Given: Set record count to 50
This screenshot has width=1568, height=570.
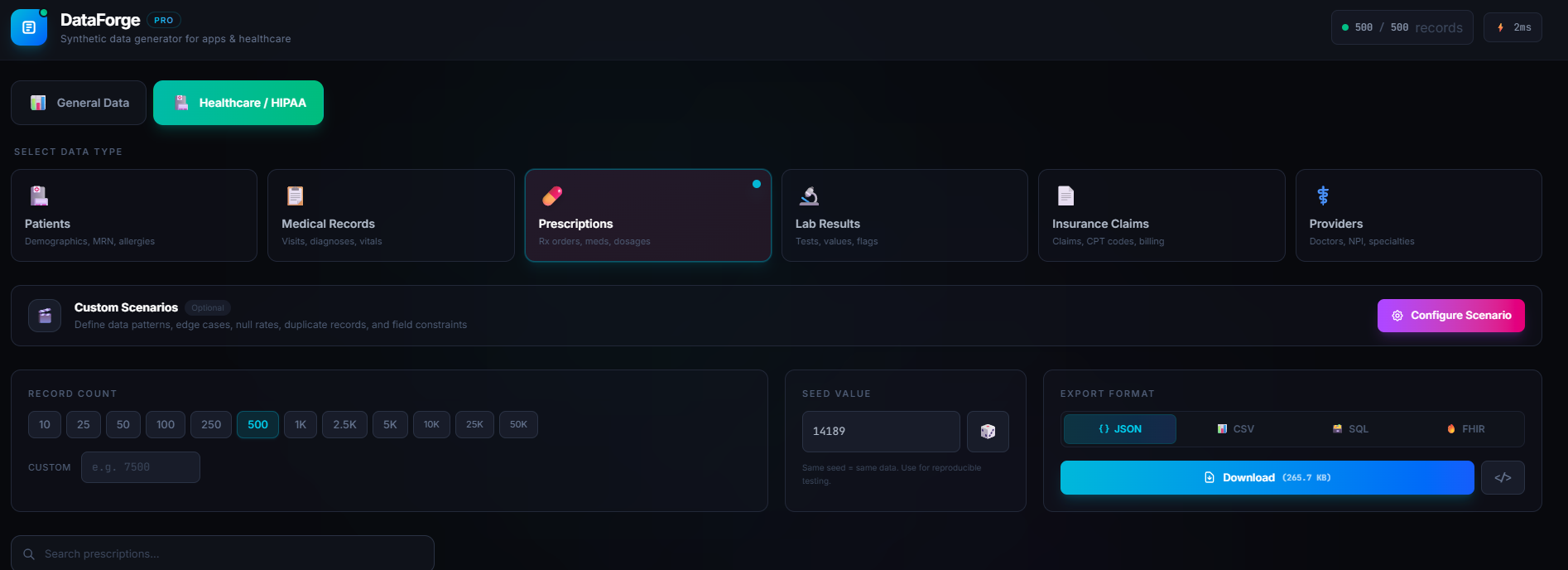Looking at the screenshot, I should (123, 425).
